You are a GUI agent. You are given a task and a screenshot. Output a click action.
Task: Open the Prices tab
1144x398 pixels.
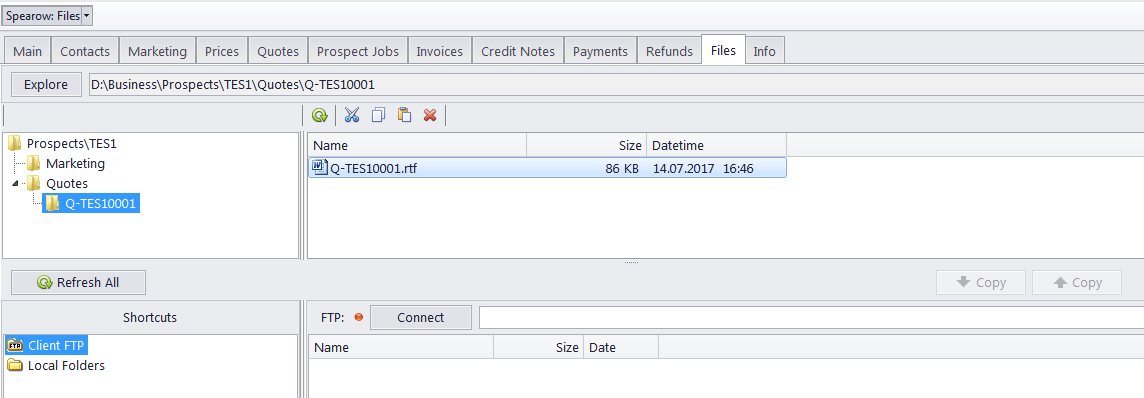coord(222,51)
